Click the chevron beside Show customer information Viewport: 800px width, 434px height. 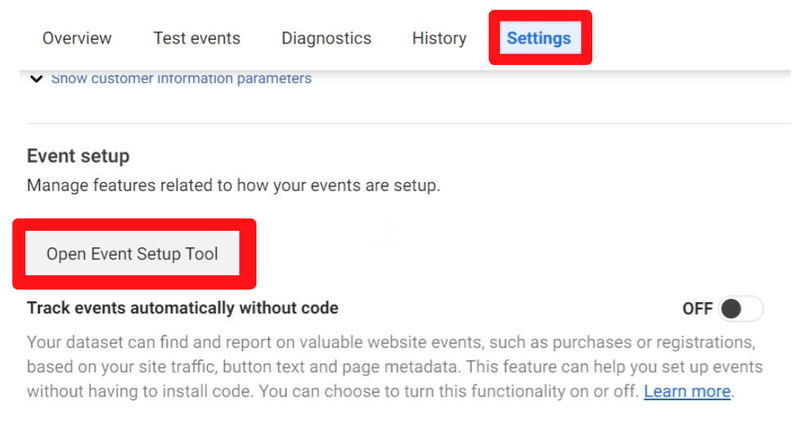point(37,78)
